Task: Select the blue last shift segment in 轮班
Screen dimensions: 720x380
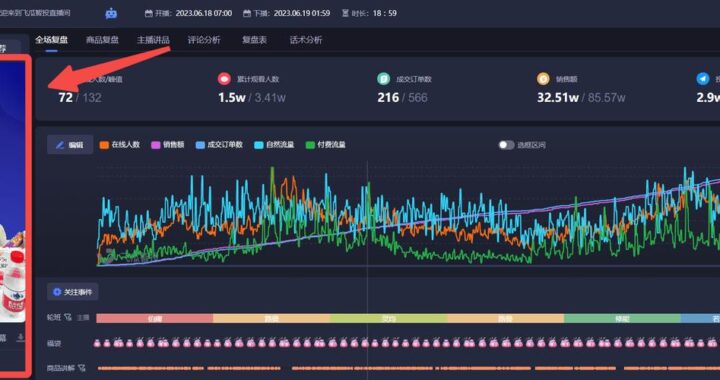Action: click(x=700, y=319)
